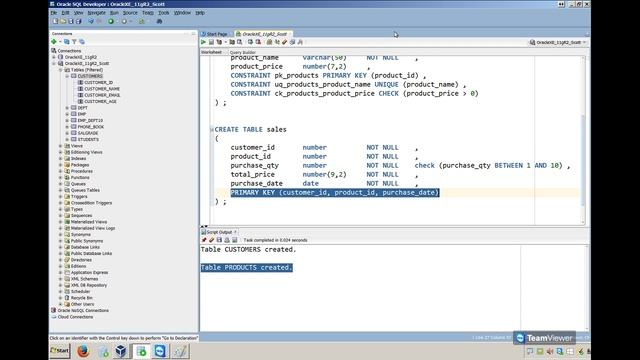Expand the EMP table node
Viewport: 640px width, 360px height.
pyautogui.click(x=67, y=114)
